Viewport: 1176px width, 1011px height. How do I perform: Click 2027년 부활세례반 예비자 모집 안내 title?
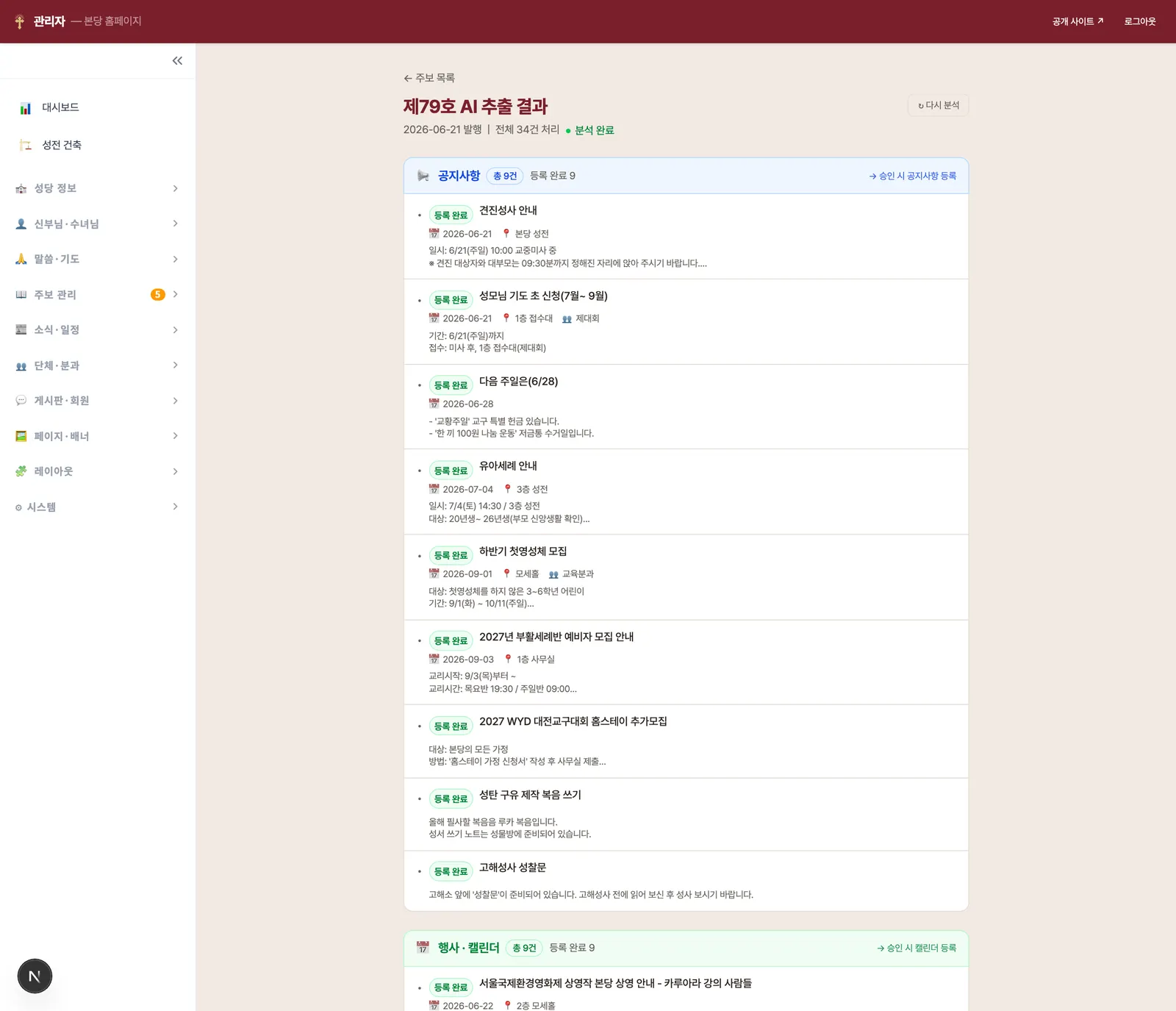click(x=556, y=637)
